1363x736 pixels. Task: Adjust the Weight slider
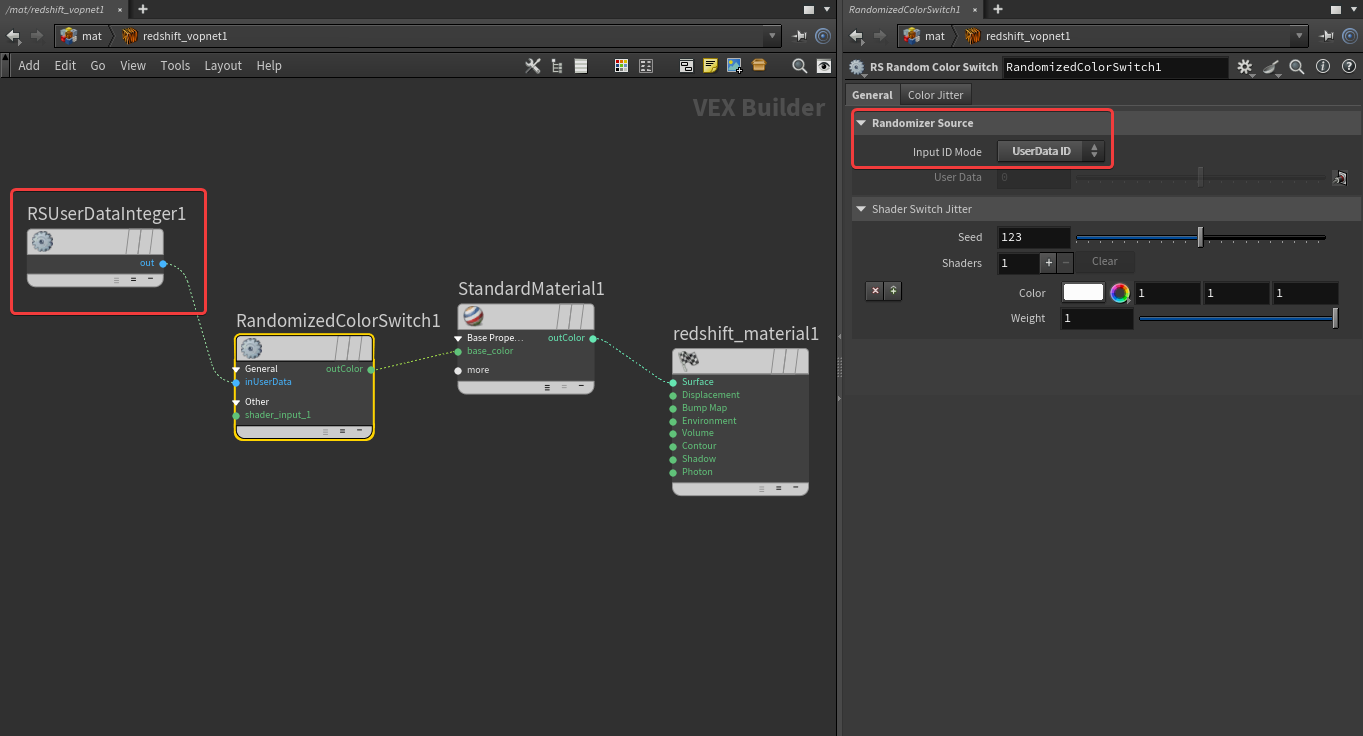click(1238, 318)
